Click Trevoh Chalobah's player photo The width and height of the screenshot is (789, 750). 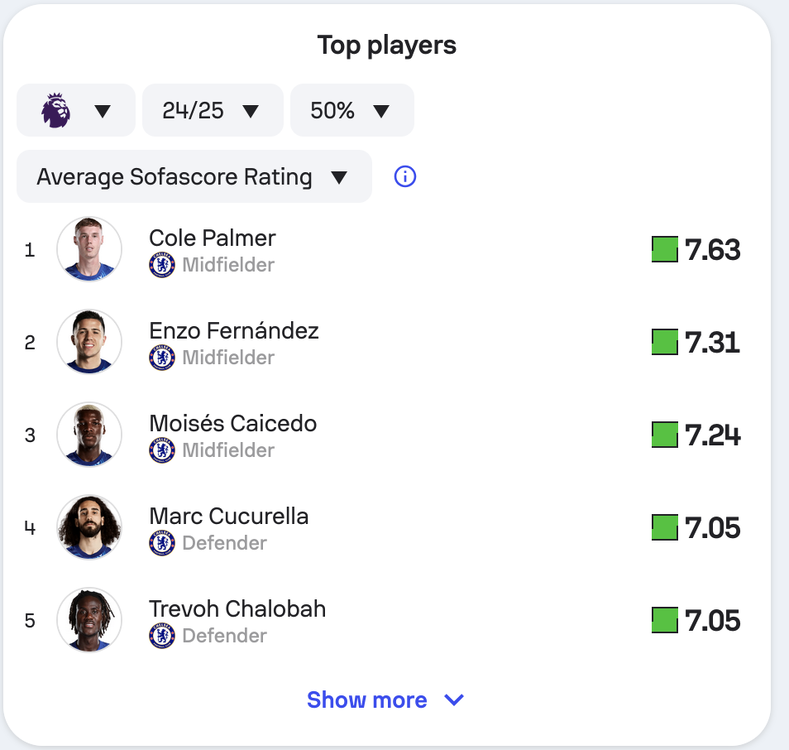89,620
